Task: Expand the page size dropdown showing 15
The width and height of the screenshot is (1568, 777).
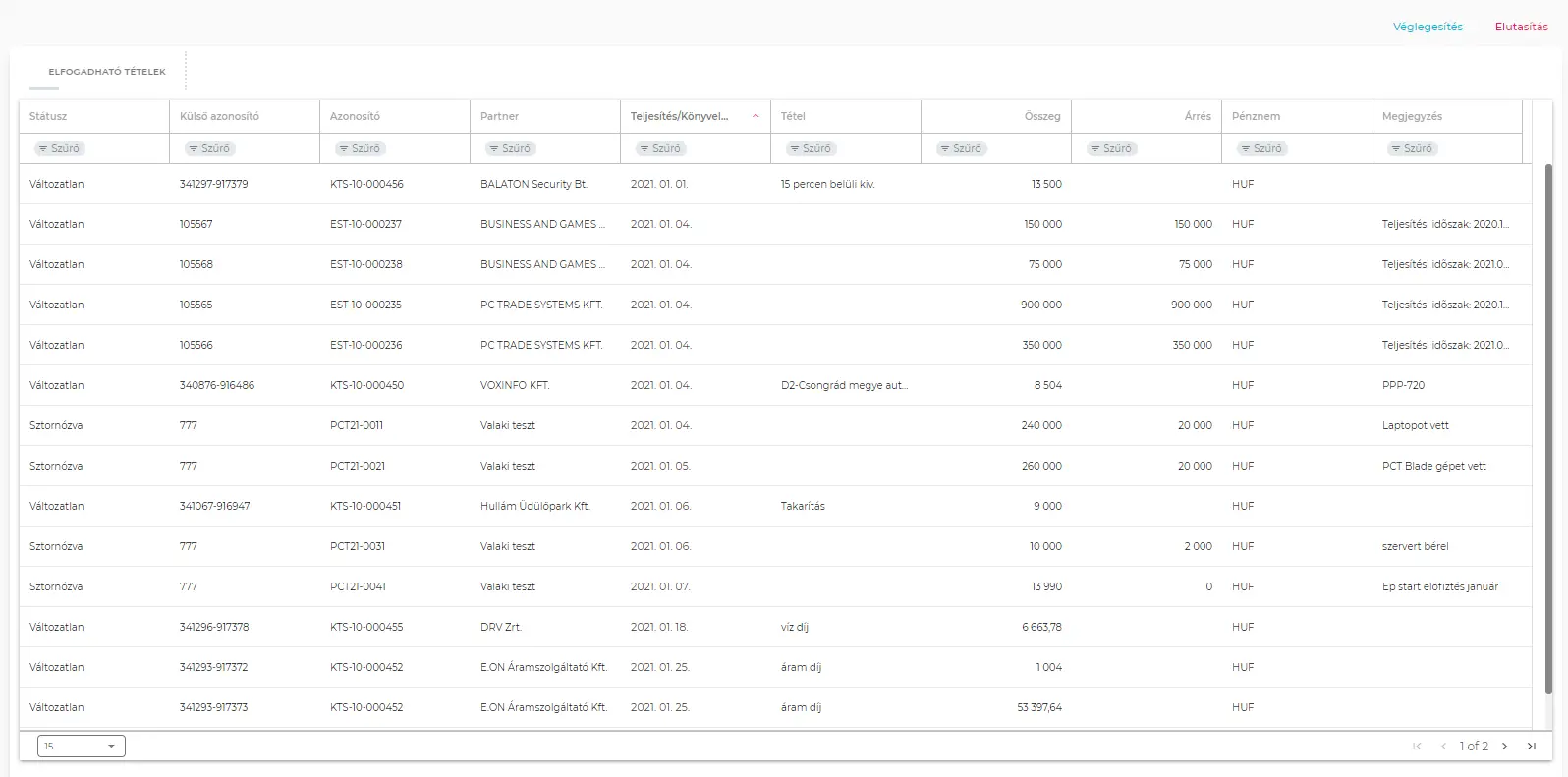Action: (82, 747)
